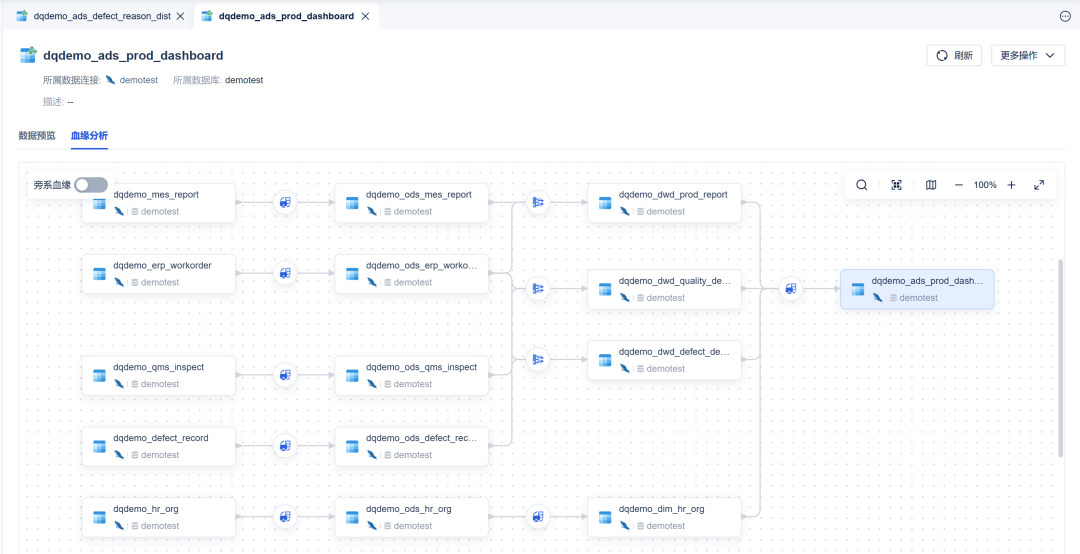Viewport: 1080px width, 554px height.
Task: Click sync task icon after dqdemo_erp_workorder
Action: pyautogui.click(x=285, y=274)
